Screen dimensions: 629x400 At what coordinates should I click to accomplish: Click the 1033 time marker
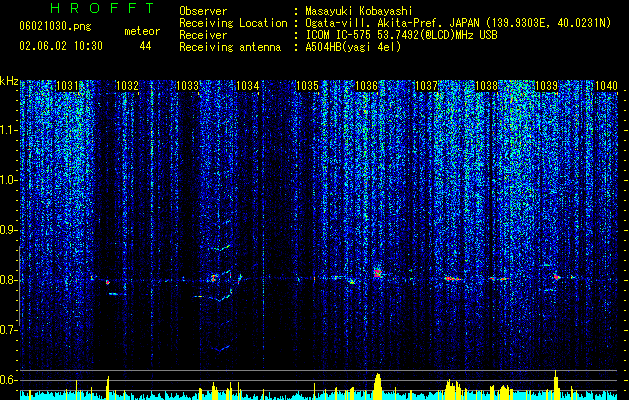coord(187,86)
